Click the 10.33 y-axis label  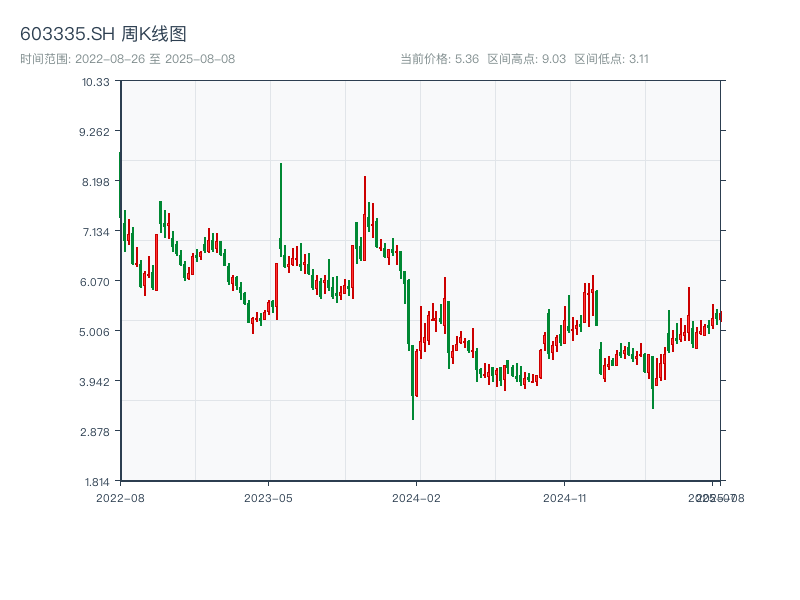pyautogui.click(x=96, y=81)
